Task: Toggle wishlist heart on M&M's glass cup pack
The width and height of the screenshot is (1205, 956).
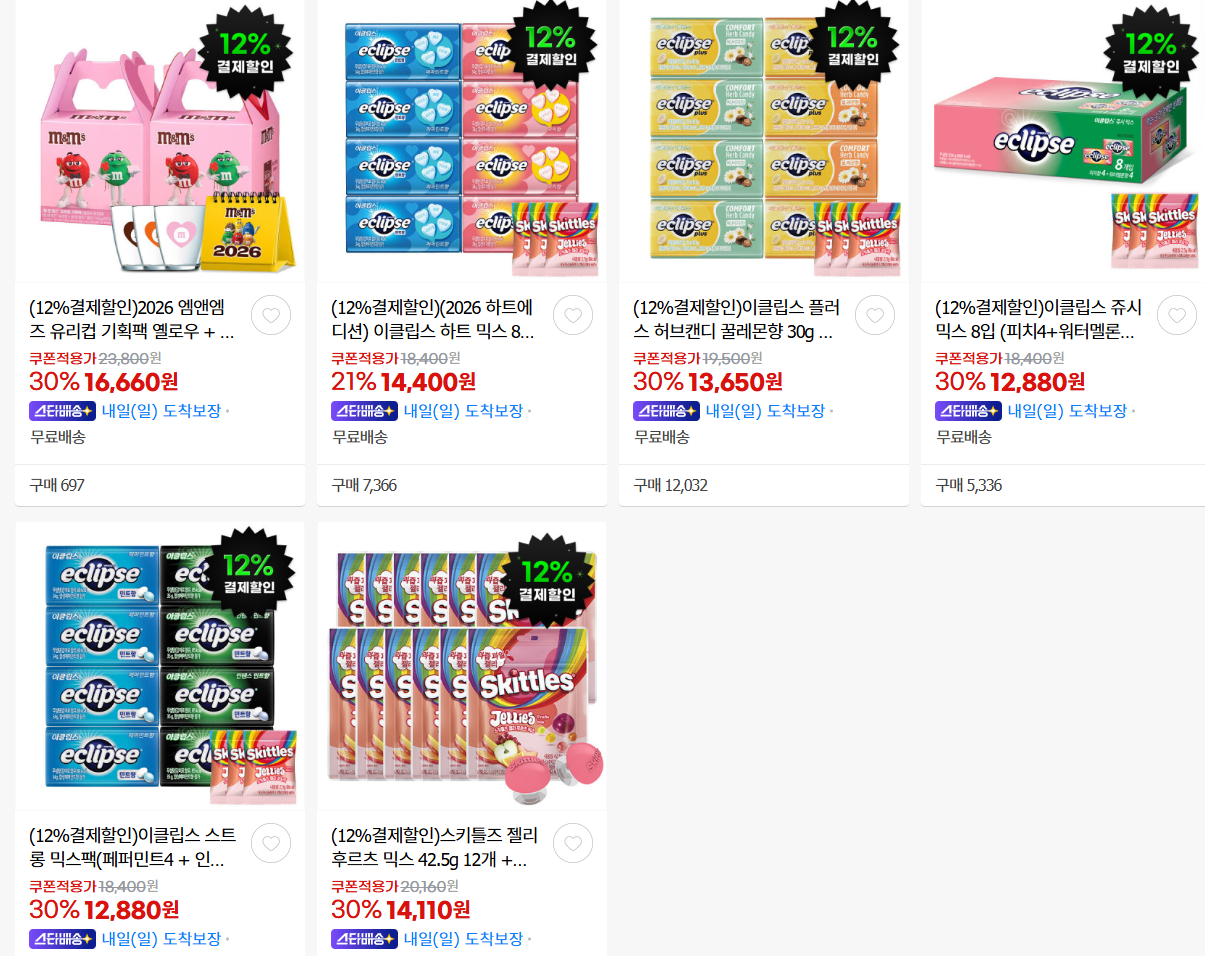Action: pyautogui.click(x=271, y=315)
